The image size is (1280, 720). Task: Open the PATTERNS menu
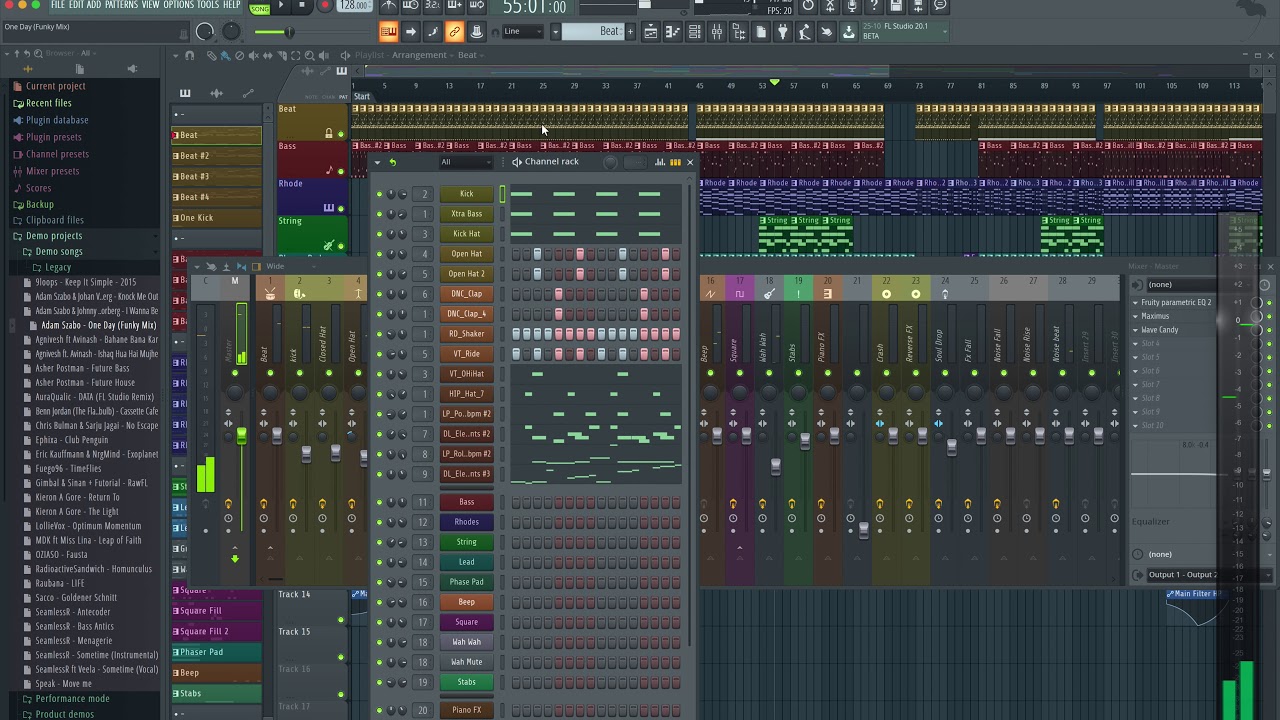click(121, 5)
